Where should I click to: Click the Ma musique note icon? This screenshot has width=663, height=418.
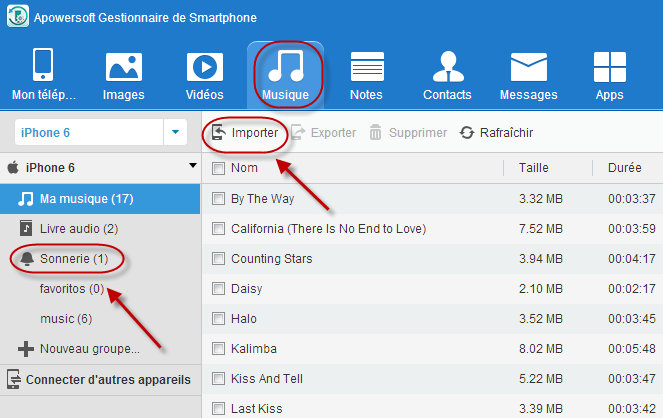(x=26, y=199)
